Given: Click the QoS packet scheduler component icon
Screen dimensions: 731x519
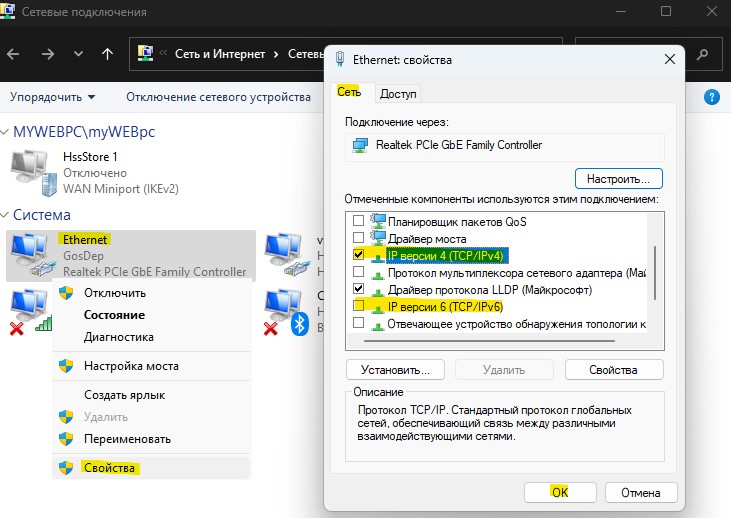Looking at the screenshot, I should click(x=378, y=221).
